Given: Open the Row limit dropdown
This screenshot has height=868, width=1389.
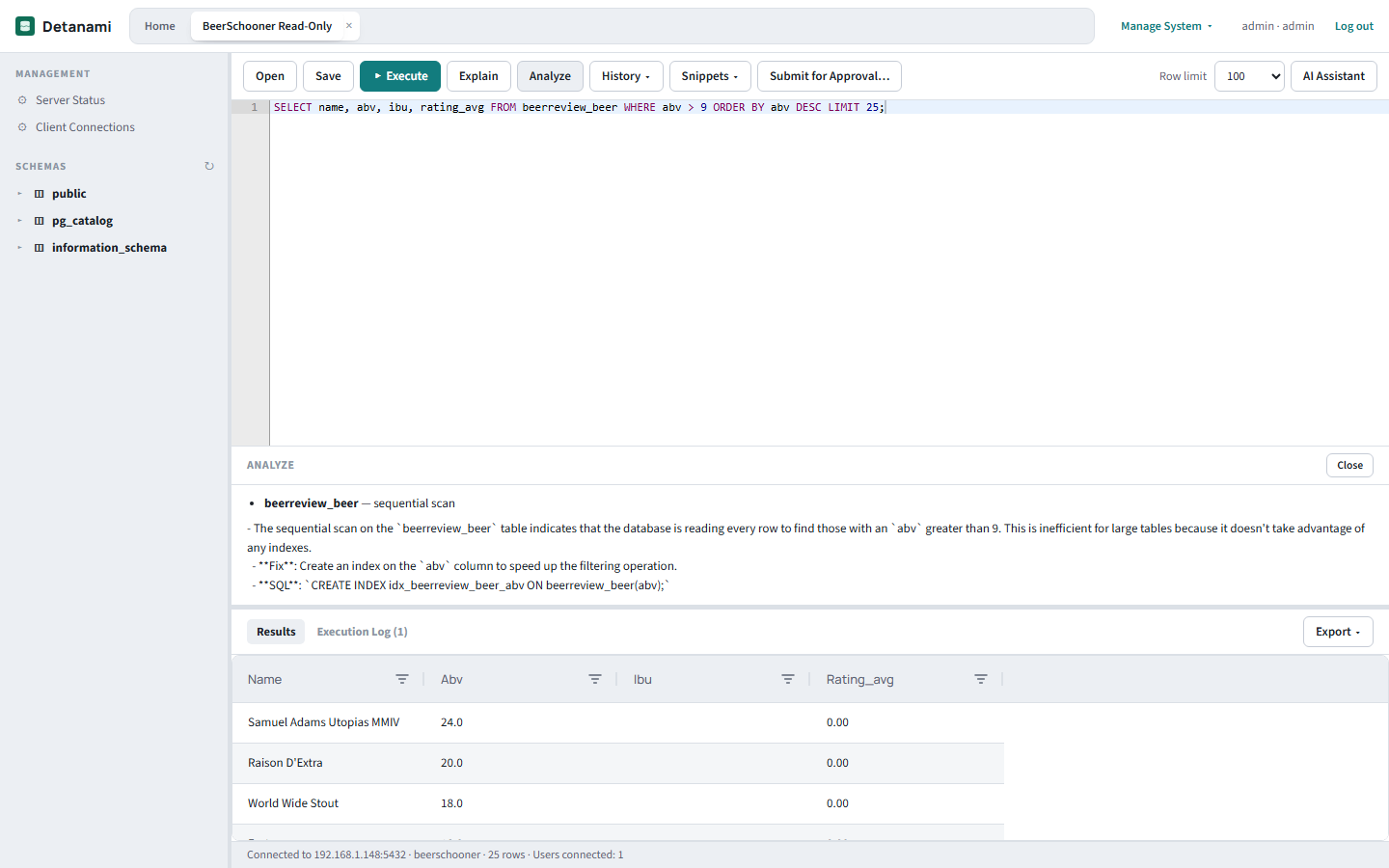Looking at the screenshot, I should tap(1249, 76).
